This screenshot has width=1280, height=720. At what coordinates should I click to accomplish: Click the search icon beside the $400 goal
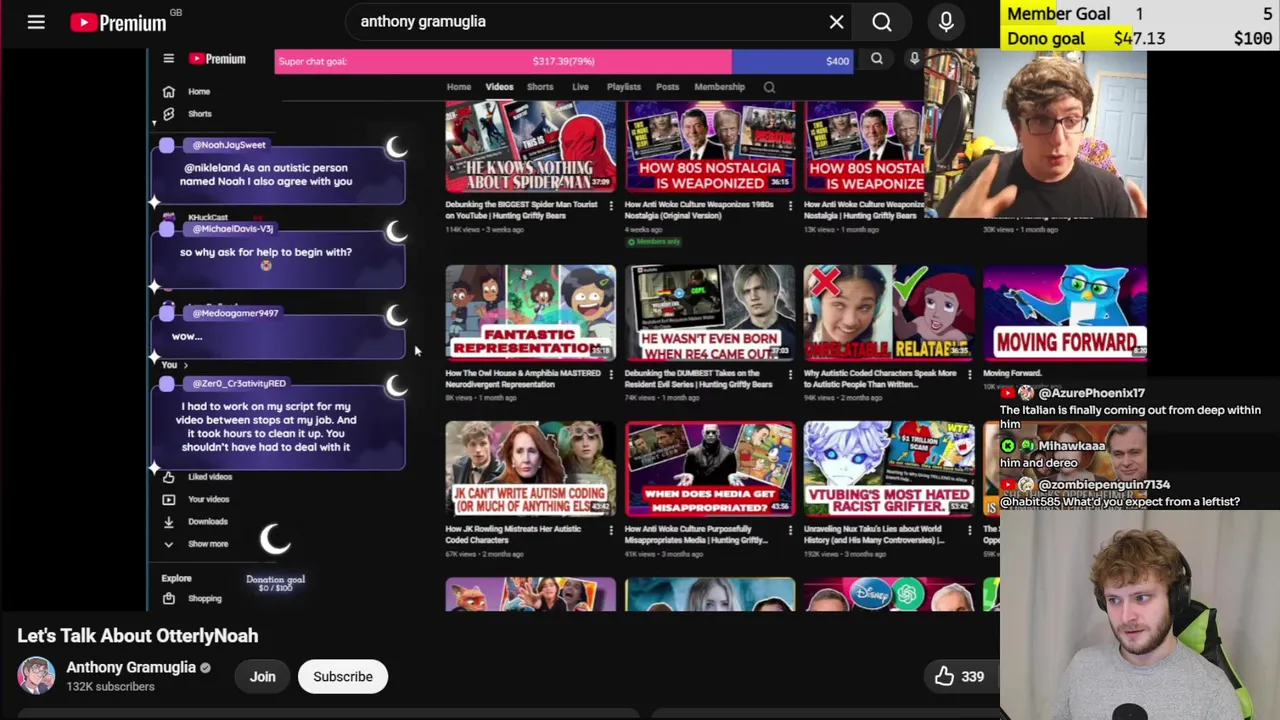pos(877,59)
